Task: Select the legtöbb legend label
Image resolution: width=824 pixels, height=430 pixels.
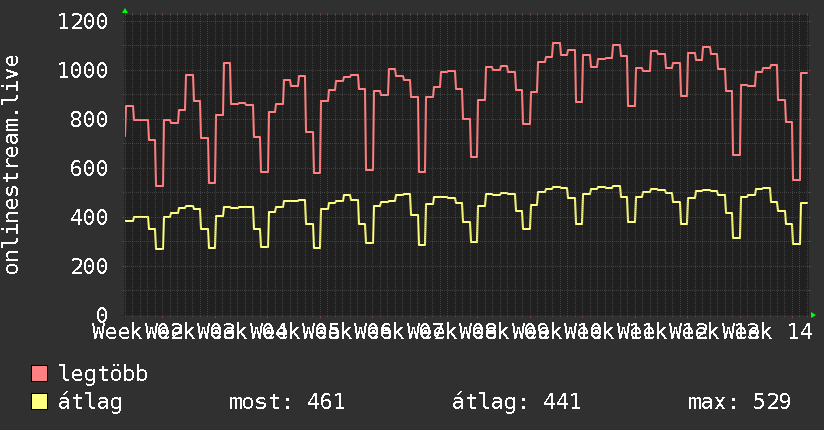Action: [x=103, y=374]
